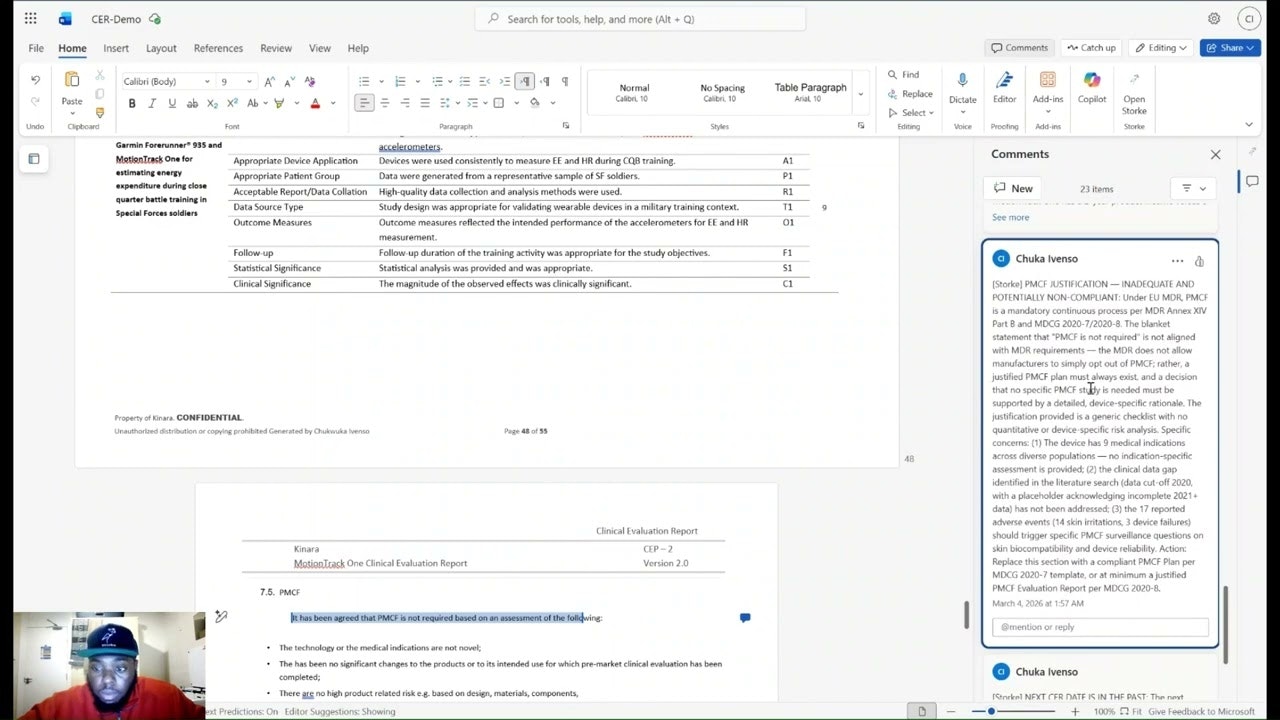Click the comment marker beside the PMCF sentence
The width and height of the screenshot is (1280, 720).
point(745,618)
